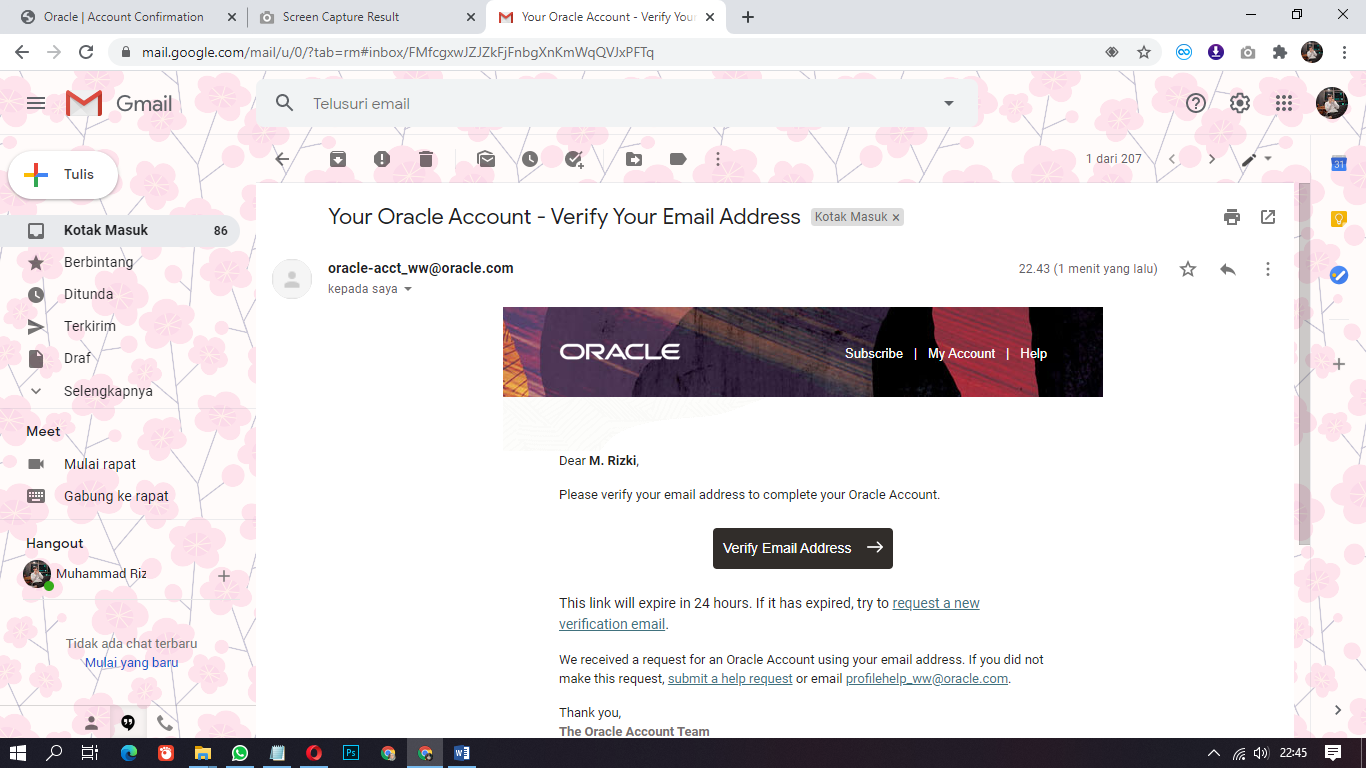Show hidden system tray icons

1214,753
